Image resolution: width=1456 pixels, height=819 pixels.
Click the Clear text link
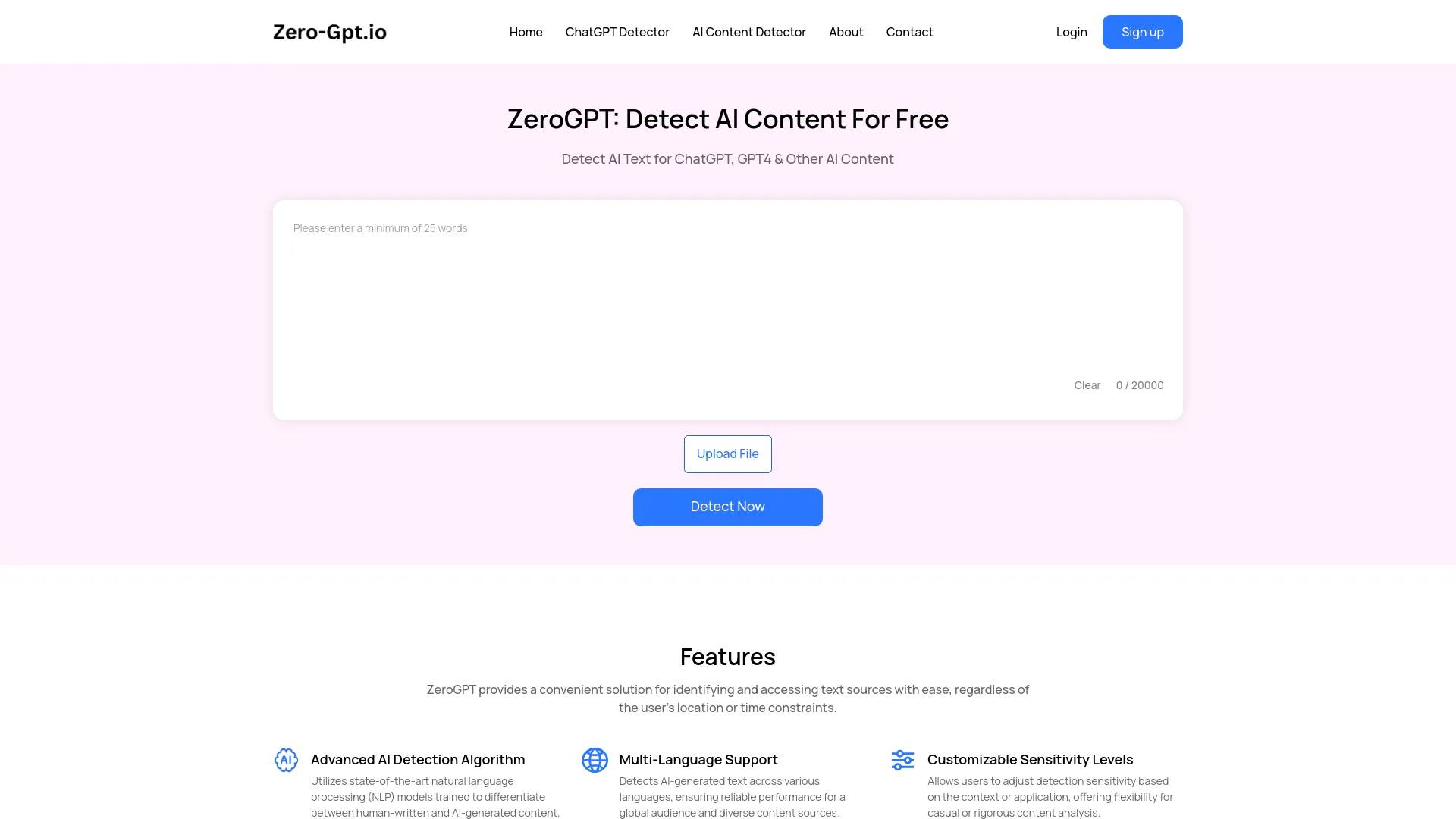(1087, 385)
